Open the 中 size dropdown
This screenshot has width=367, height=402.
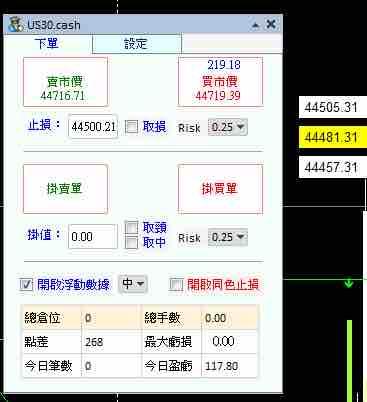[133, 284]
